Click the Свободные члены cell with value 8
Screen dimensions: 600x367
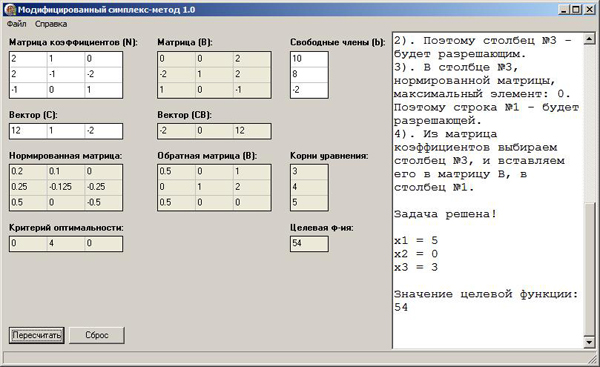(309, 74)
